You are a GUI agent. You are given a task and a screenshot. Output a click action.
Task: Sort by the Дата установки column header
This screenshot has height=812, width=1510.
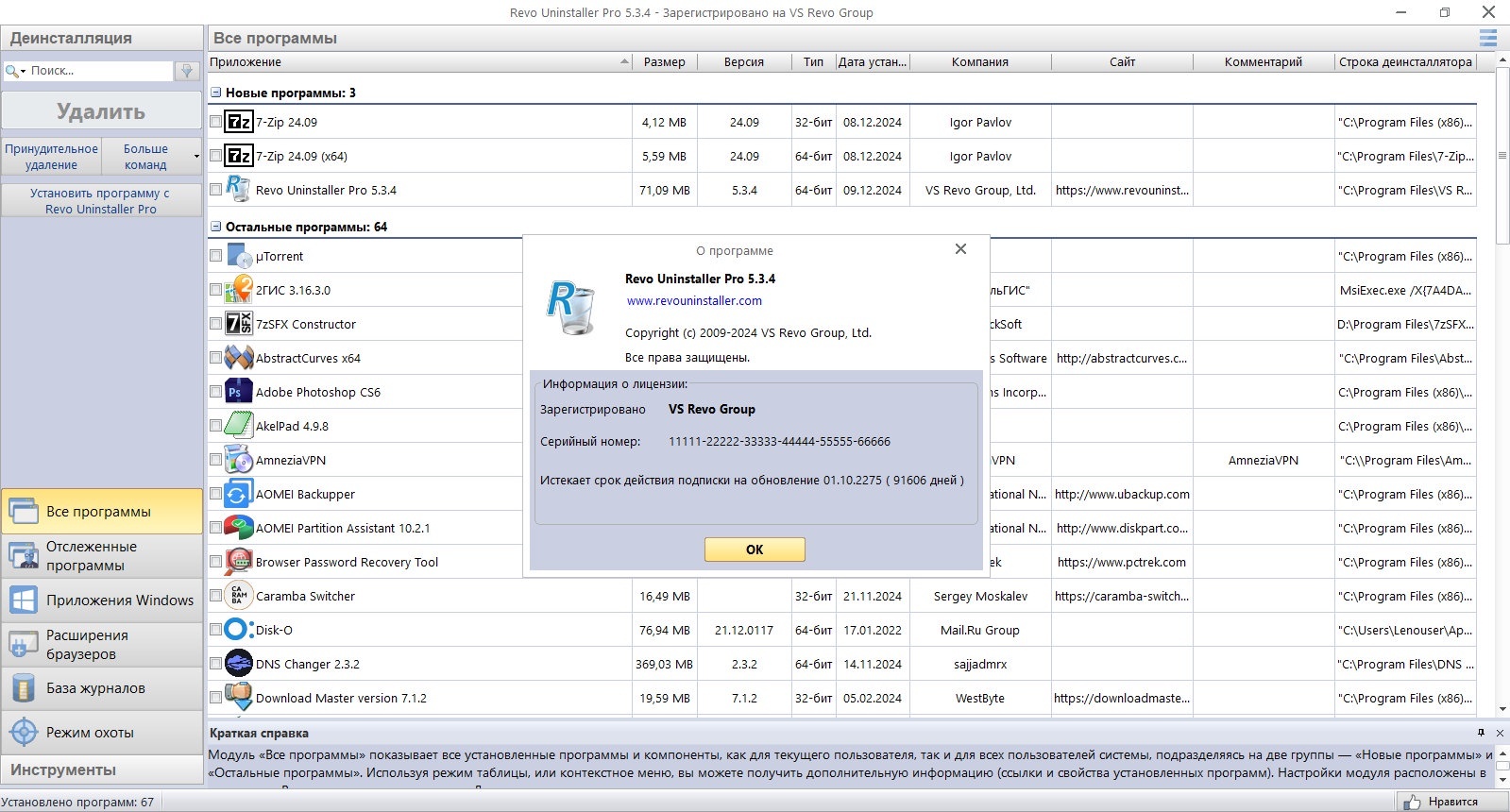[x=873, y=61]
